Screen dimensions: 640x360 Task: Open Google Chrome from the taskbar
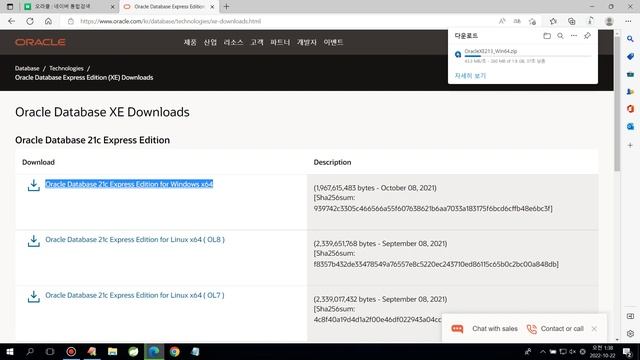[175, 351]
